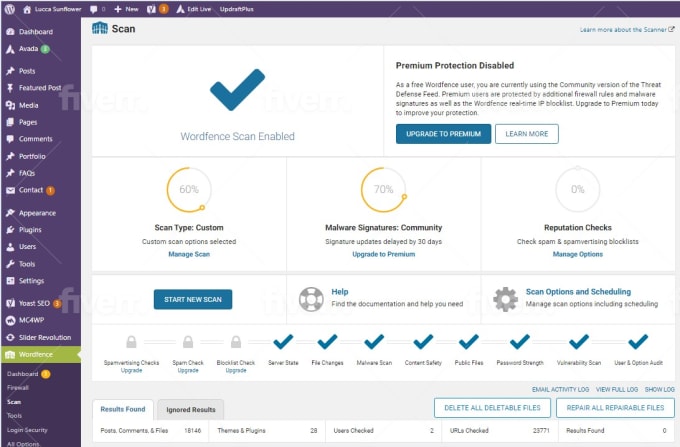
Task: Click the Scan Options gear icon
Action: (505, 299)
